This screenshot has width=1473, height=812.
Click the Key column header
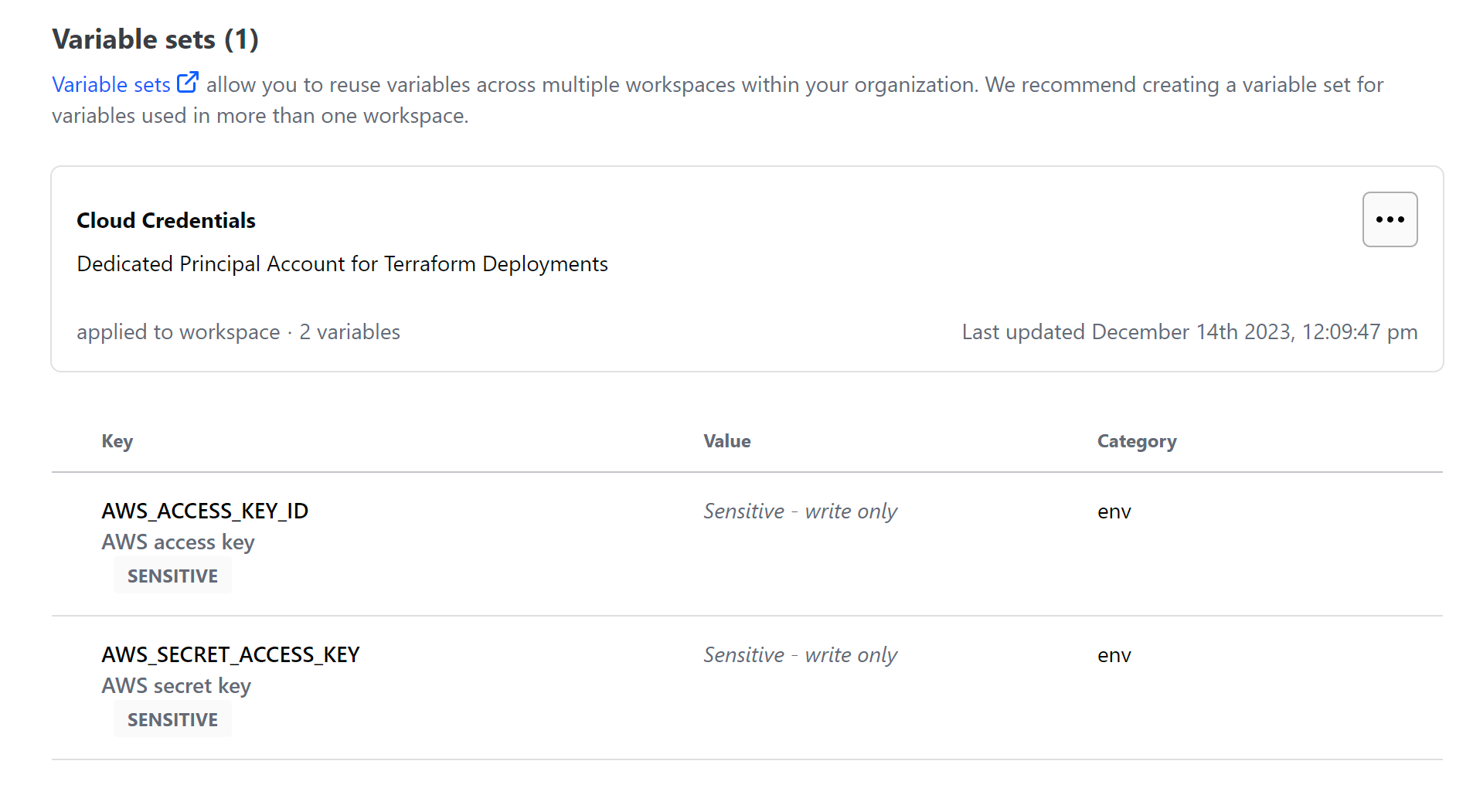tap(117, 441)
